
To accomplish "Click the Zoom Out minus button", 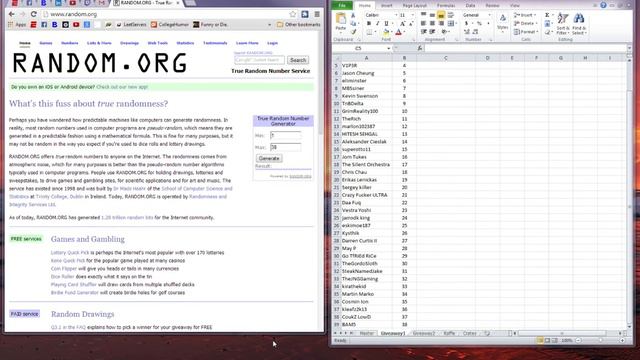I will click(x=578, y=340).
